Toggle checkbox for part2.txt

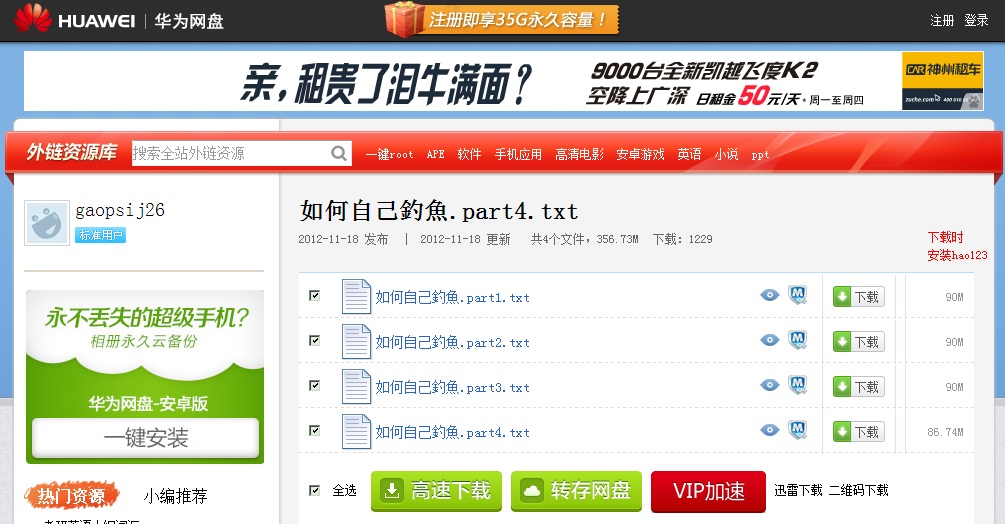point(314,340)
